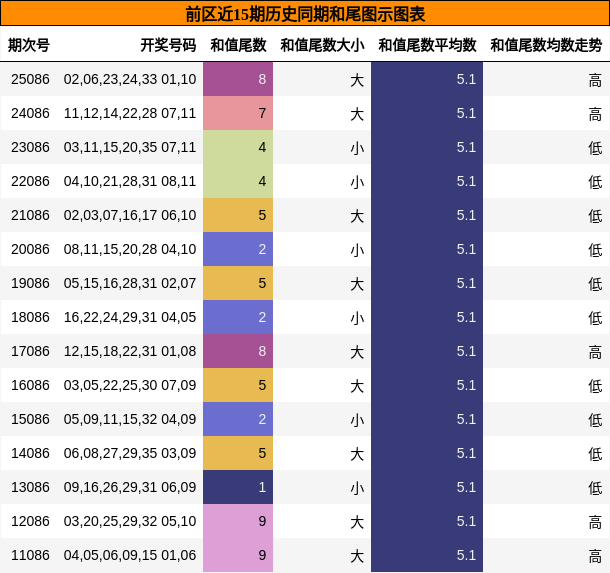Select winning numbers 02,06,23,24,33 01,10
The width and height of the screenshot is (610, 573).
130,79
